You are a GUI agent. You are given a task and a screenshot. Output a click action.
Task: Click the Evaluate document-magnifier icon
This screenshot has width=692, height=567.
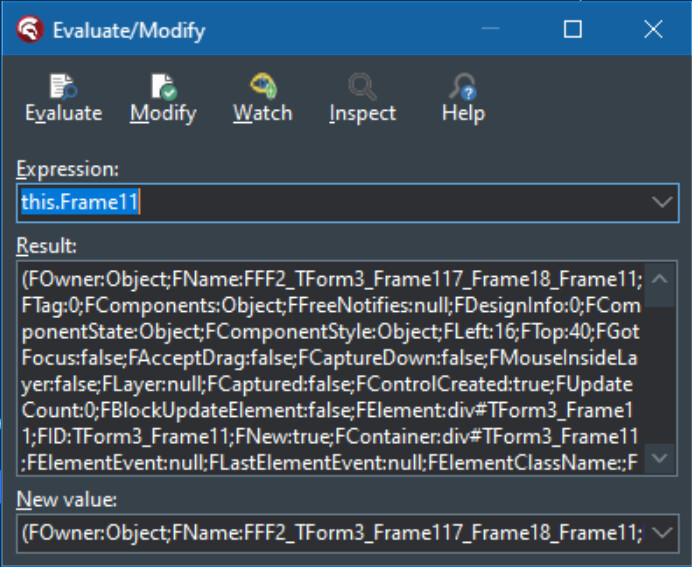[63, 86]
